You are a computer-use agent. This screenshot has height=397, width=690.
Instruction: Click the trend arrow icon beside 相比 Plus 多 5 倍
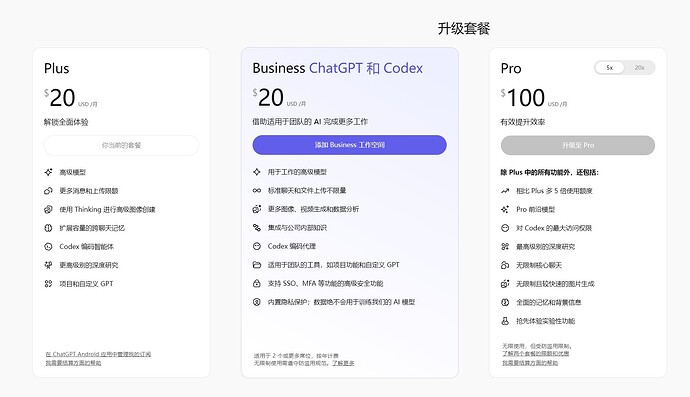coord(505,191)
